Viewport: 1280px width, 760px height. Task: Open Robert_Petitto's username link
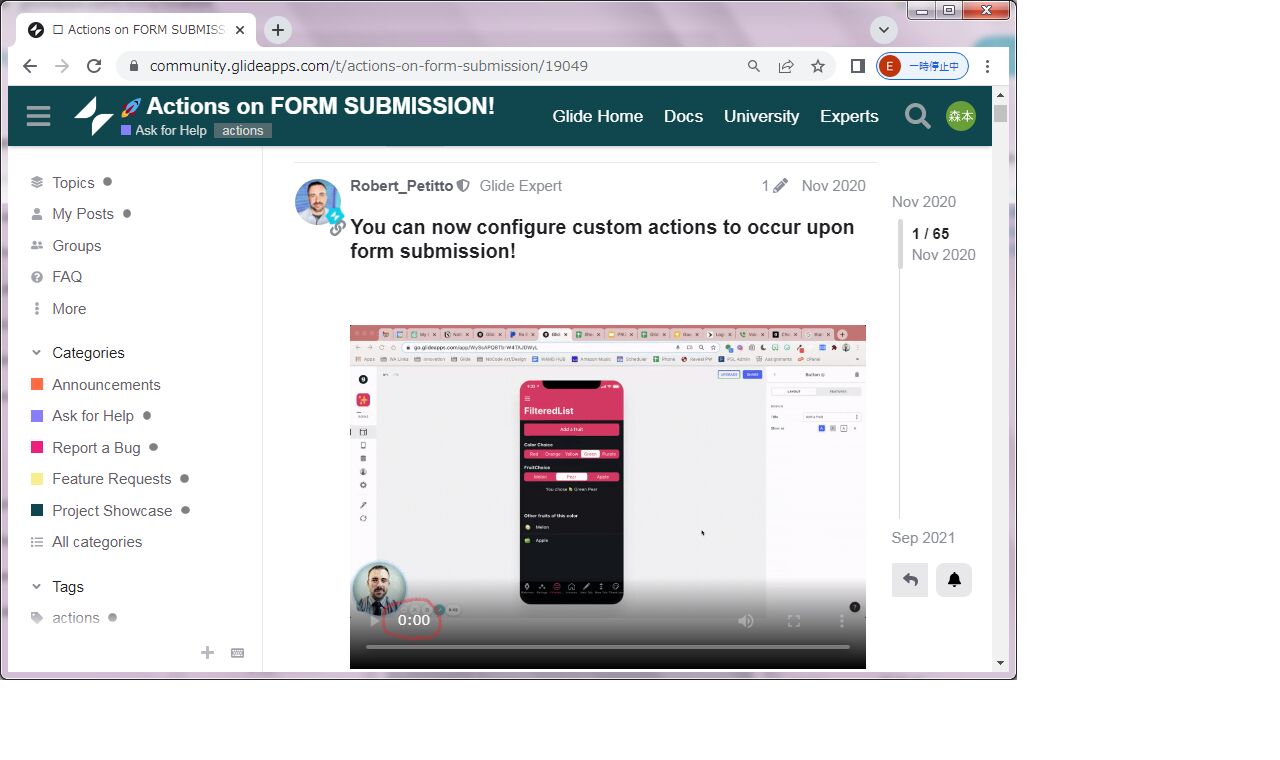(402, 186)
